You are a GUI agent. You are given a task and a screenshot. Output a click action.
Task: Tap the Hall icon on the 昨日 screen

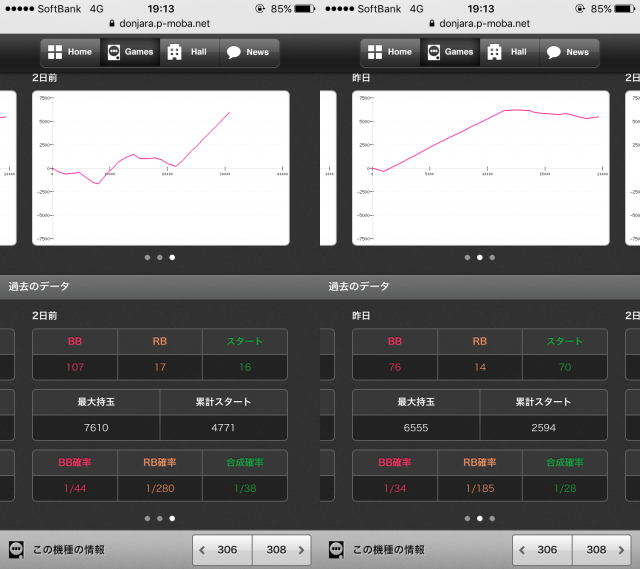(x=495, y=52)
